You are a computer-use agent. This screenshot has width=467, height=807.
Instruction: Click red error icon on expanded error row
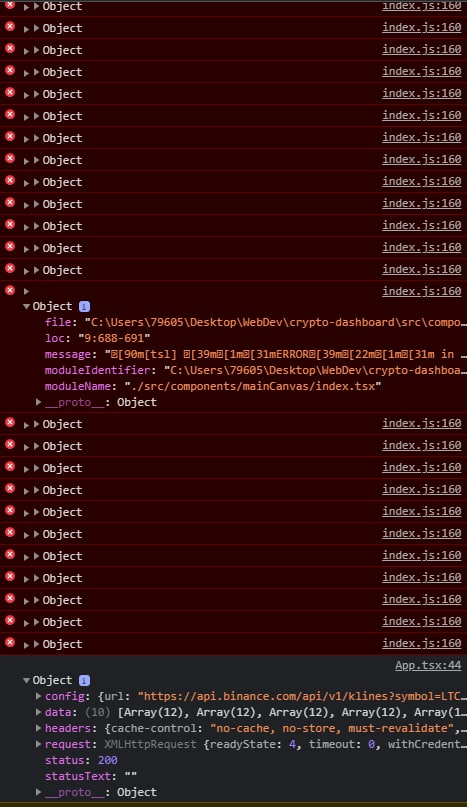10,290
